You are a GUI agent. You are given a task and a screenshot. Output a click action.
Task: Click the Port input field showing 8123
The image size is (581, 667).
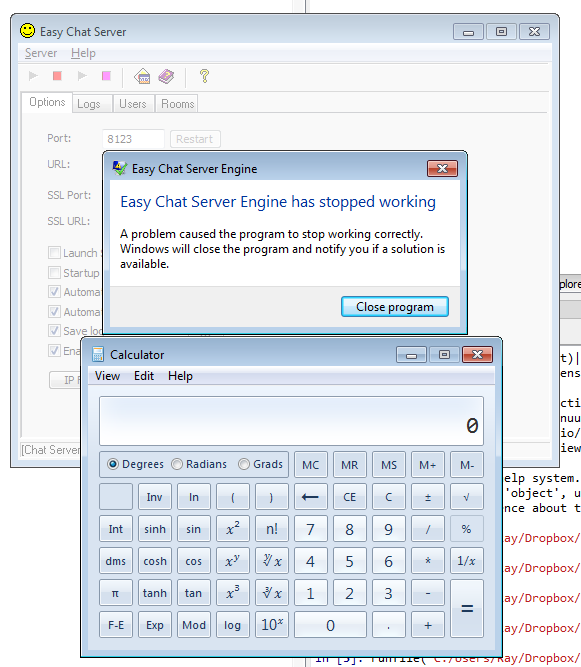click(133, 139)
